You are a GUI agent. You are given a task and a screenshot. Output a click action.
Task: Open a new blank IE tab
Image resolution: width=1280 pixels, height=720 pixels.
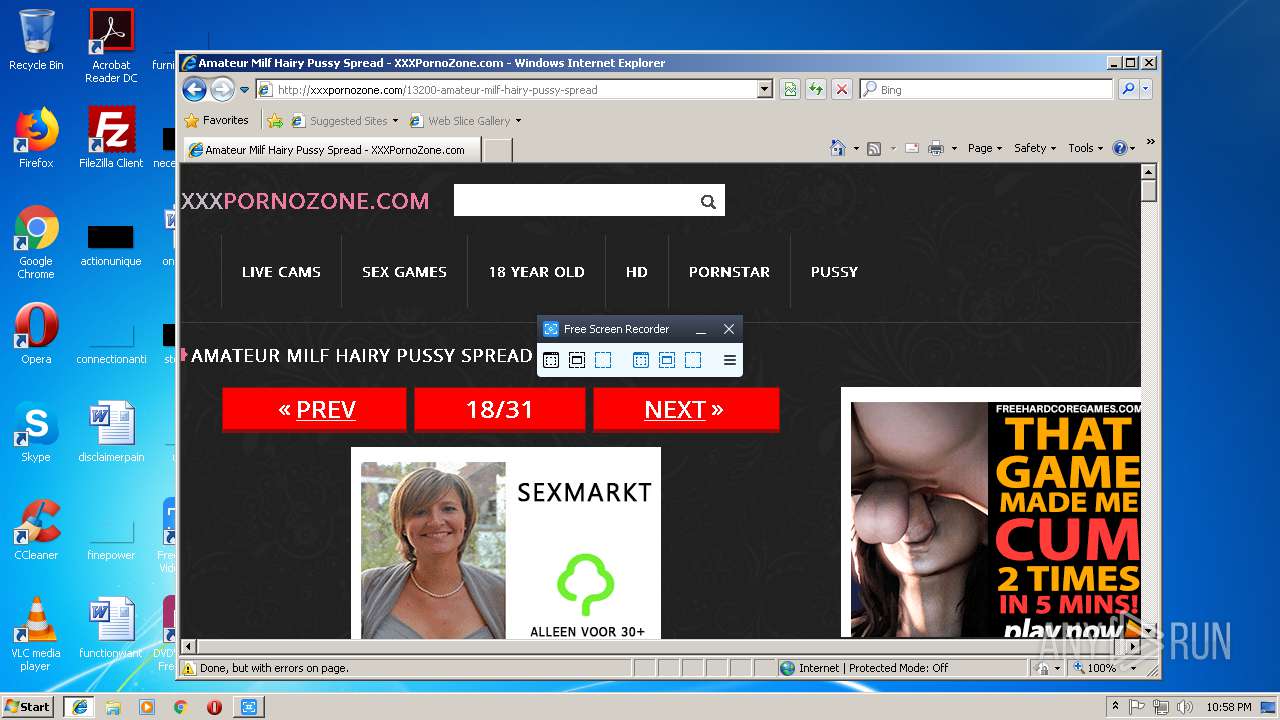(x=498, y=150)
